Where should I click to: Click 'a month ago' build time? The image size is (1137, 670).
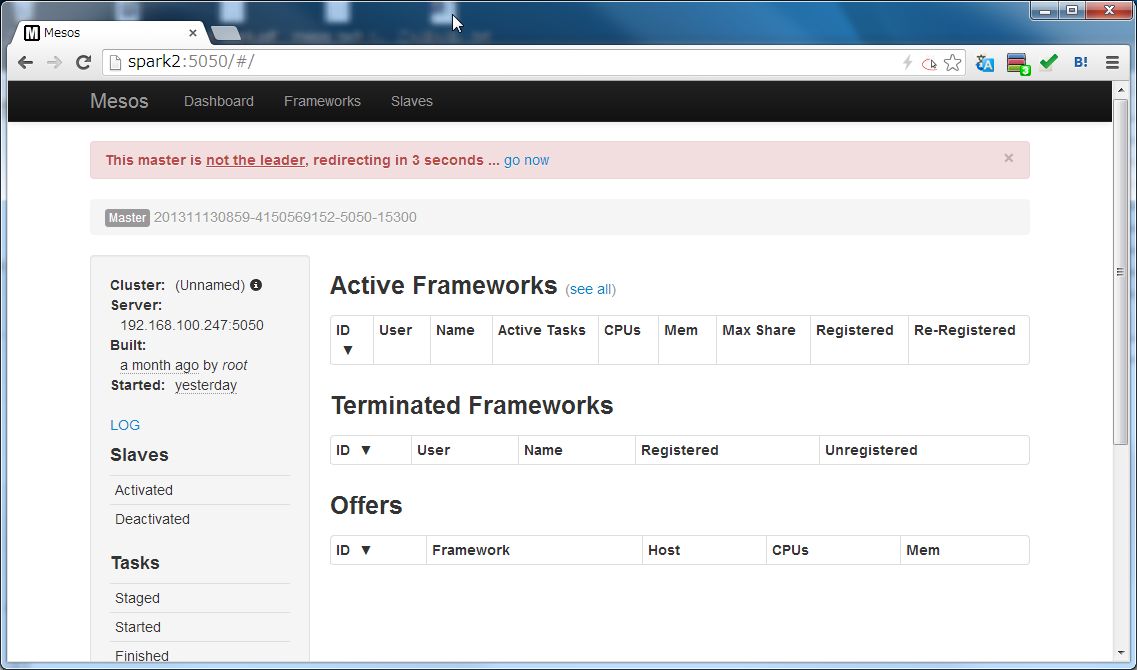pos(160,365)
